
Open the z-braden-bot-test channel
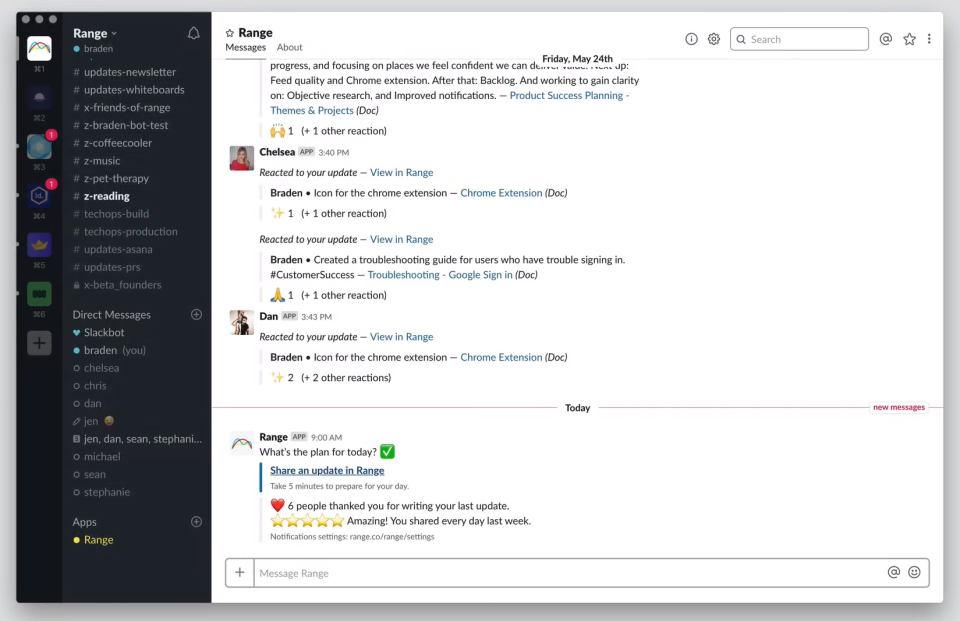pyautogui.click(x=126, y=125)
